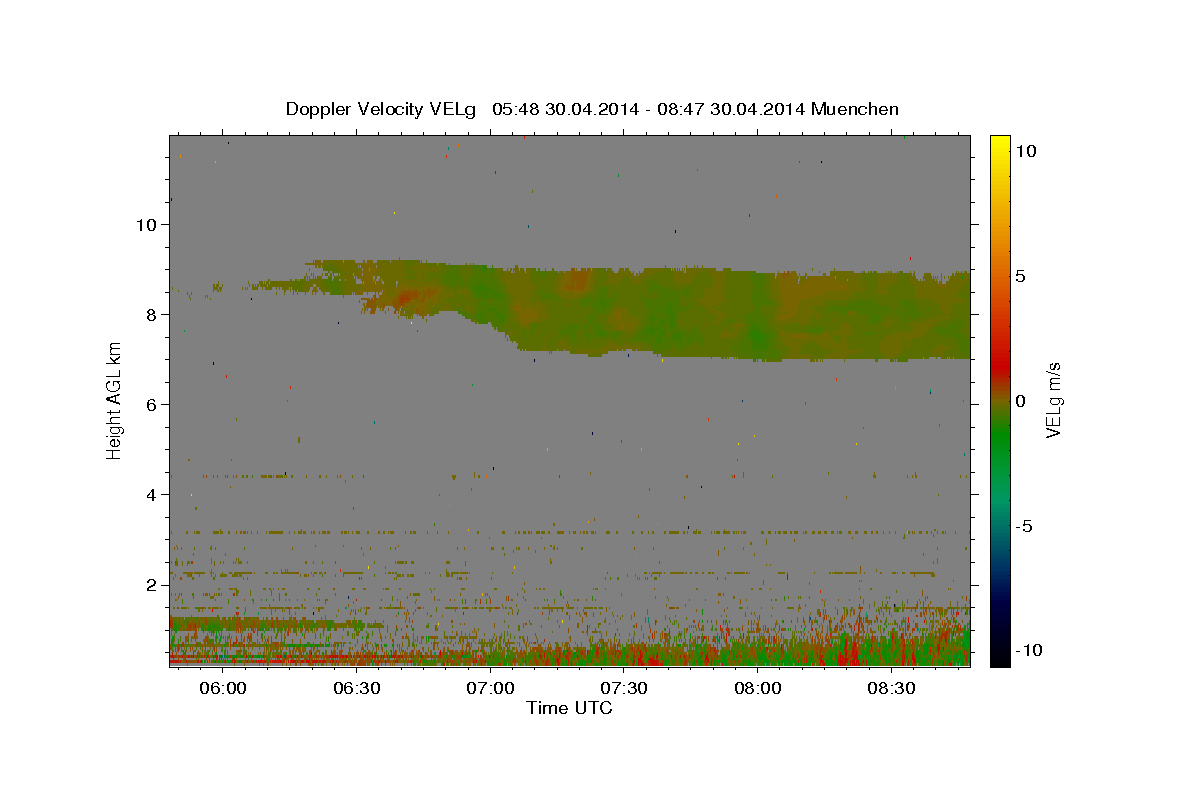Click the height tick label '4'
Viewport: 1200px width, 800px height.
tap(151, 495)
